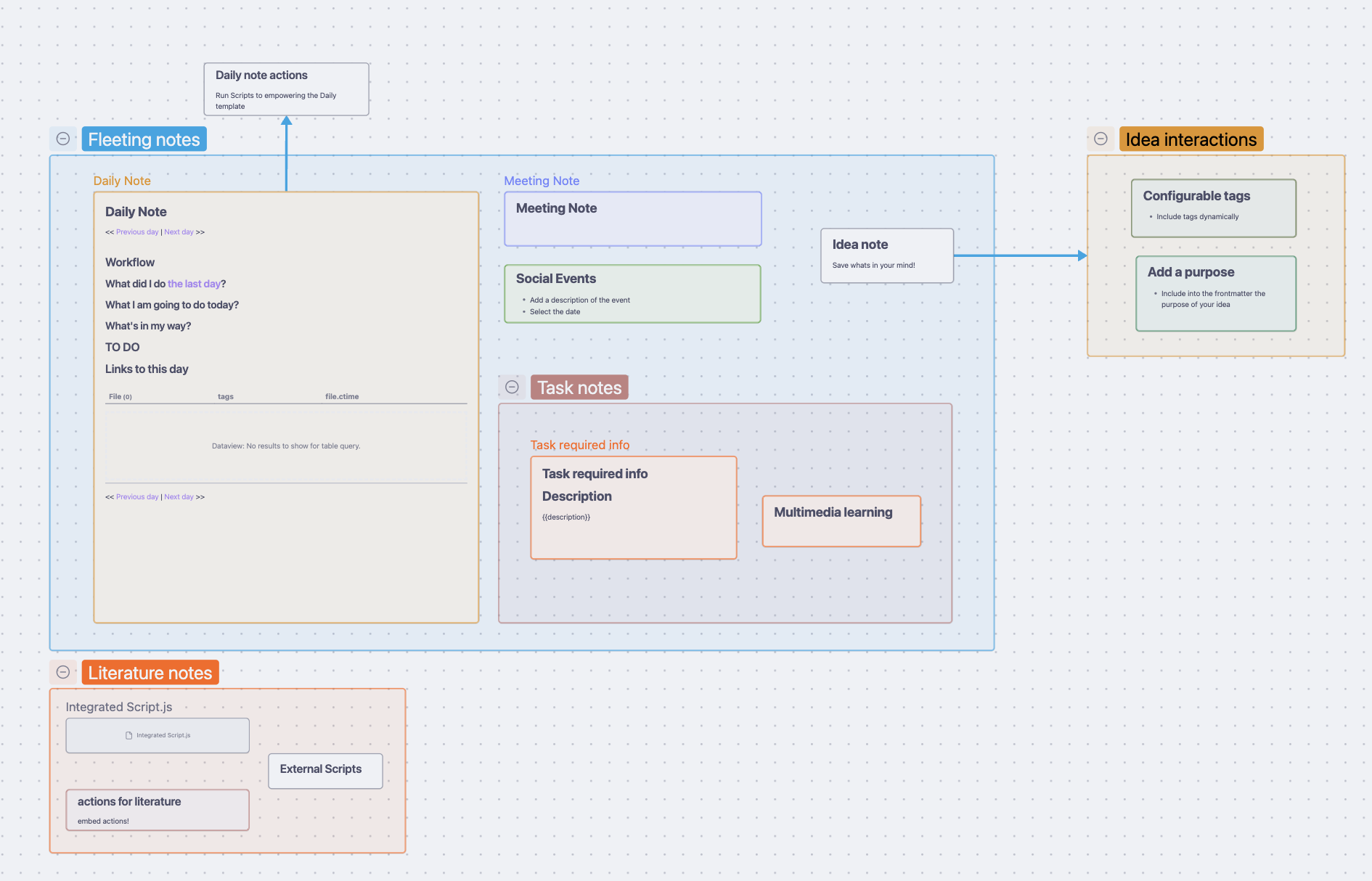Click 'What's in my way?' heading
The width and height of the screenshot is (1372, 881).
148,326
